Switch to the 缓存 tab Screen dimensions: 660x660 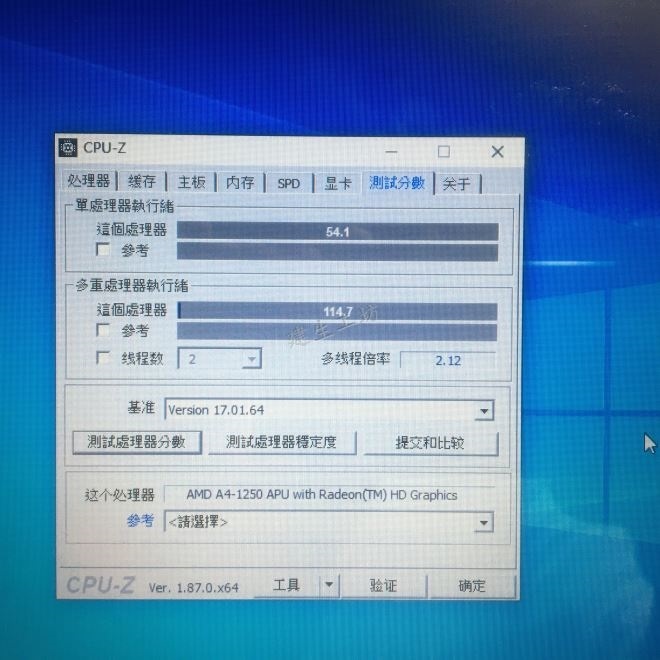click(x=141, y=182)
